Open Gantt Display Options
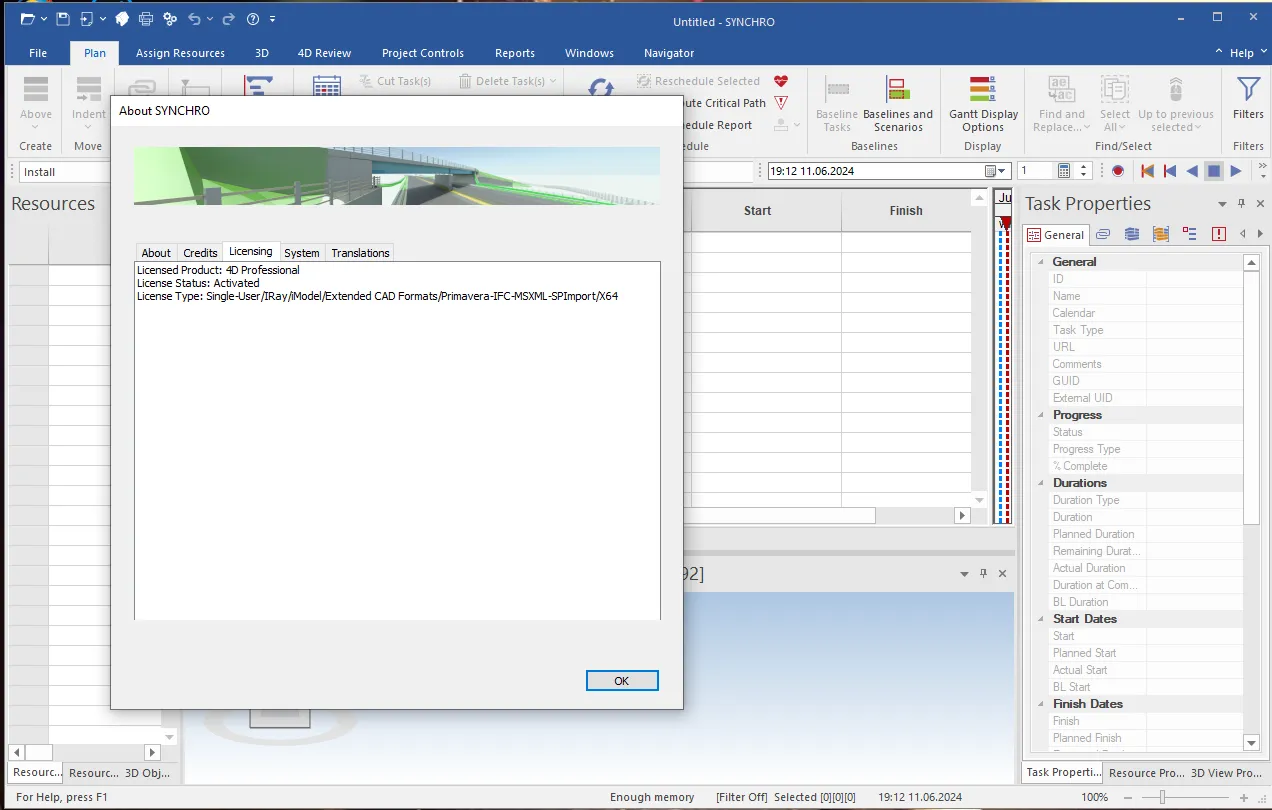The height and width of the screenshot is (810, 1272). pyautogui.click(x=983, y=104)
